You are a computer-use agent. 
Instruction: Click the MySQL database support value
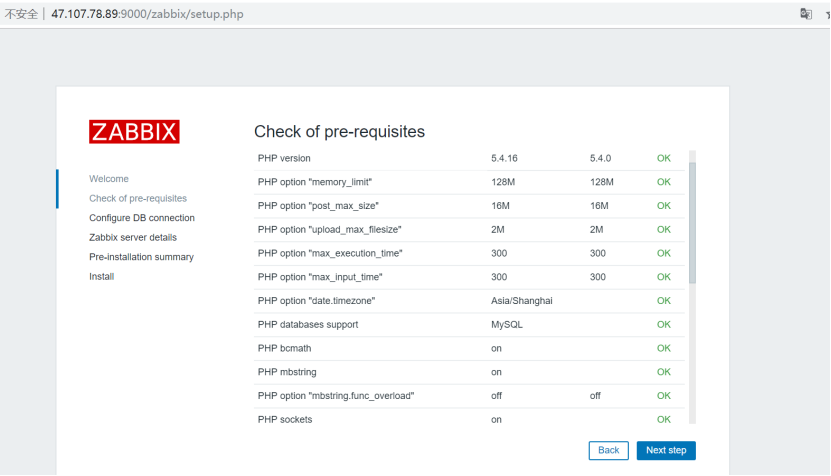[x=507, y=324]
